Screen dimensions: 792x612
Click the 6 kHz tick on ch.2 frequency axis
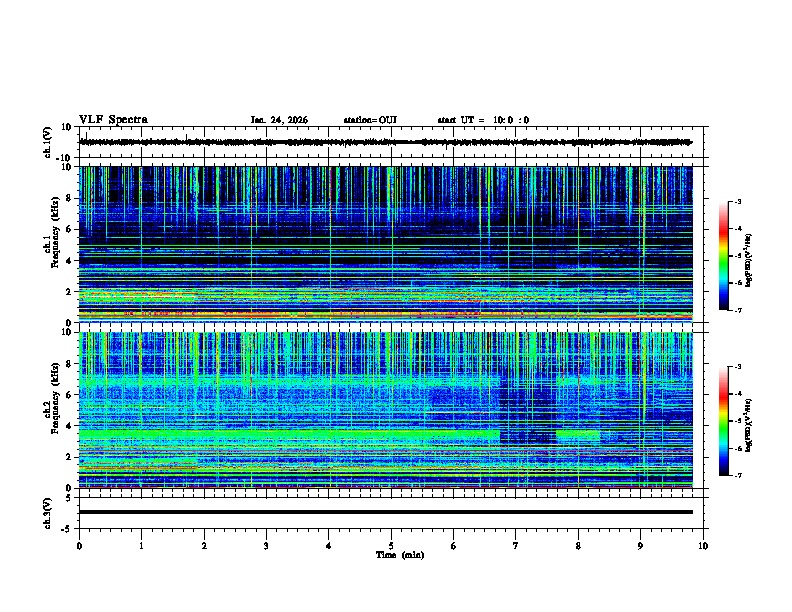point(70,395)
